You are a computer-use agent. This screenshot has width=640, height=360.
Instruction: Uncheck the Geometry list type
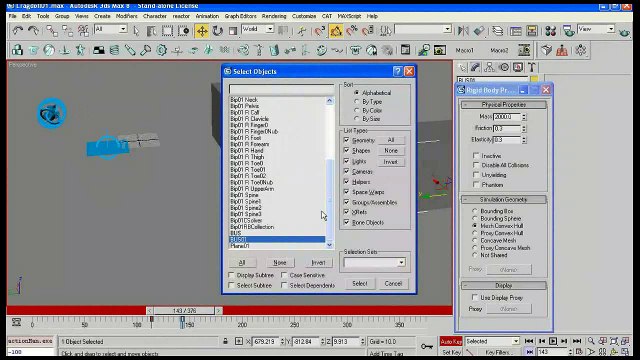347,140
